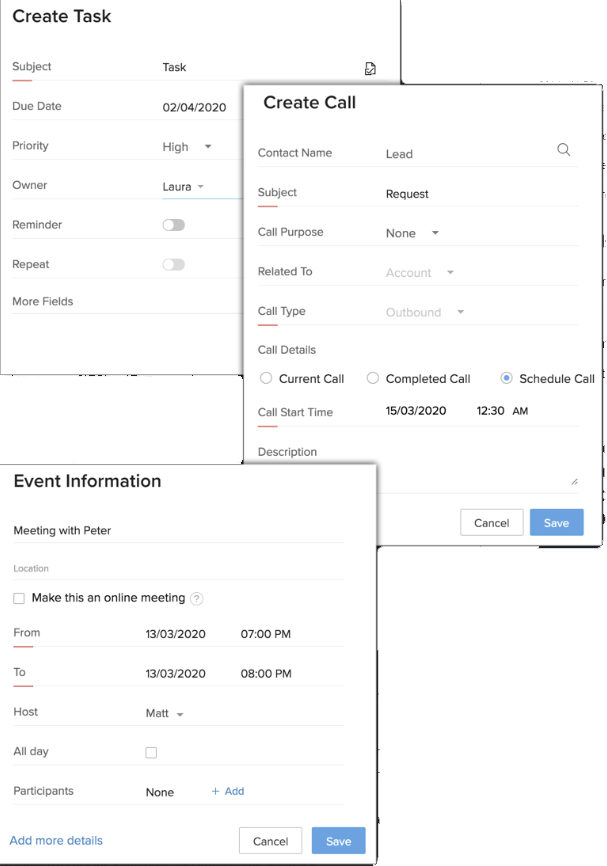607x866 pixels.
Task: Open the Add more details link
Action: [x=56, y=840]
